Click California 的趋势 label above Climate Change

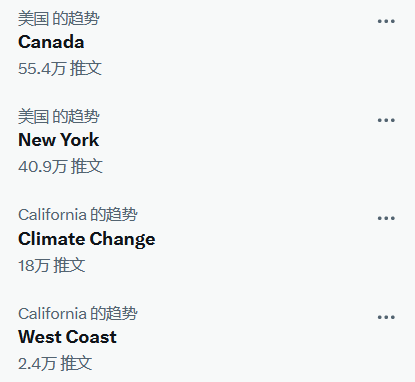coord(78,214)
